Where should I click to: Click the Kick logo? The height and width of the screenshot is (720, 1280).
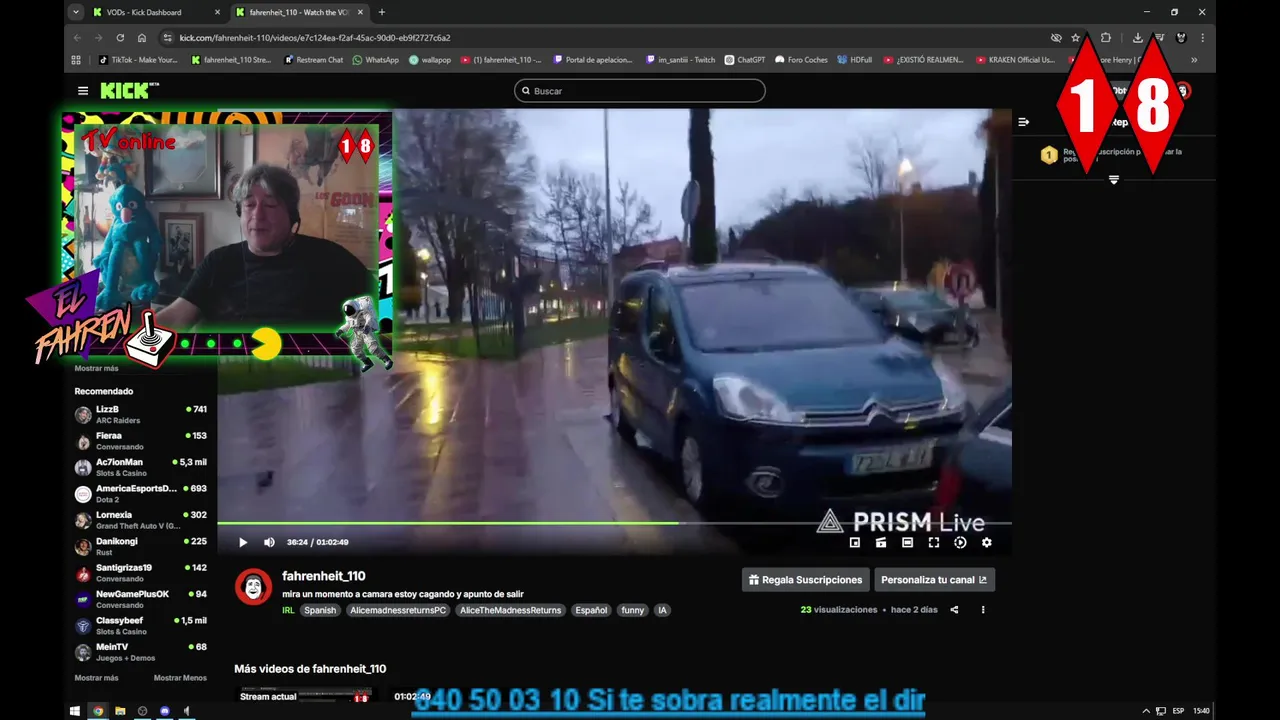point(129,90)
